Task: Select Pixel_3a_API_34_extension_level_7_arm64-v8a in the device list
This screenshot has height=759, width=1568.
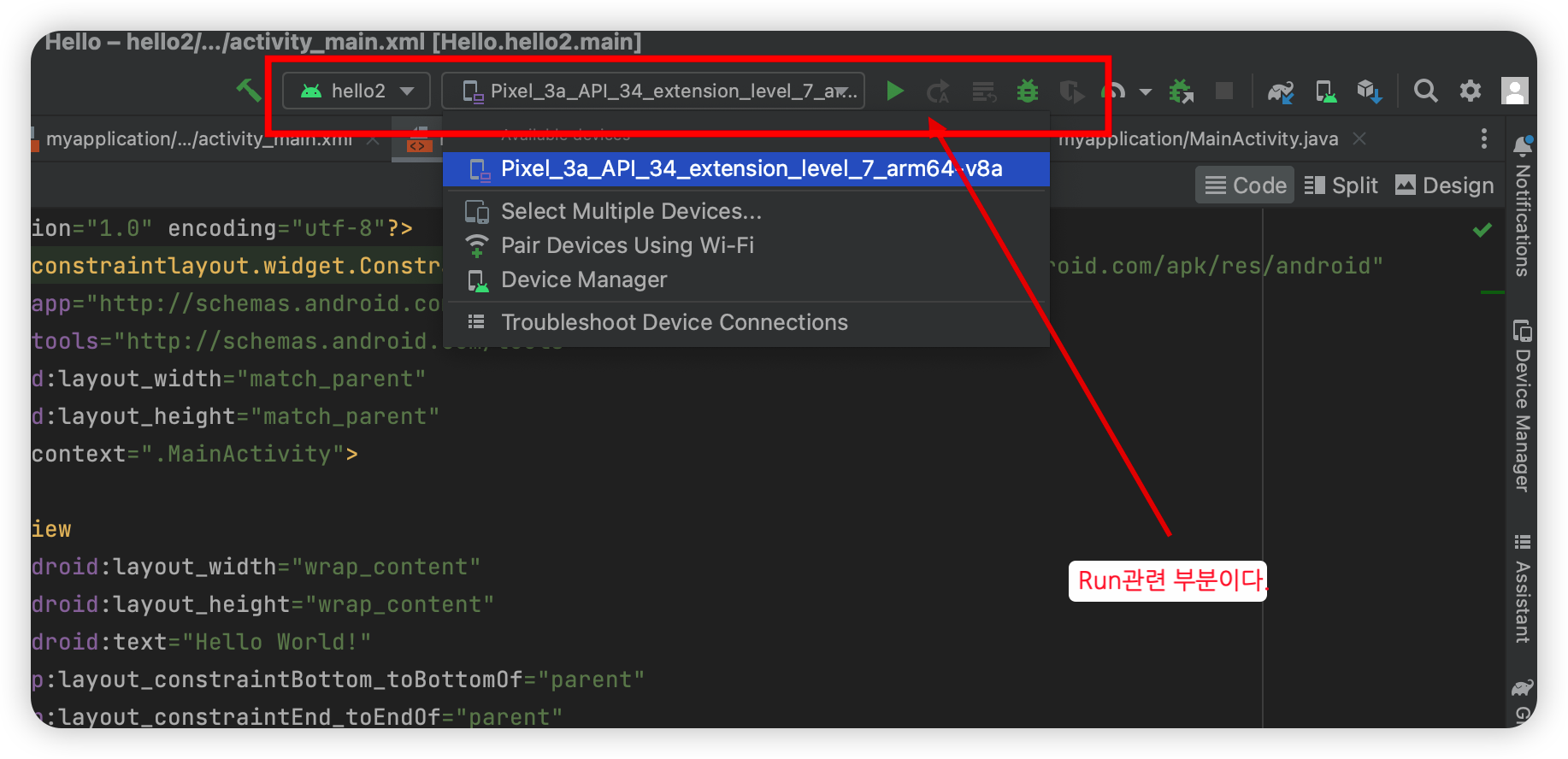Action: click(x=746, y=168)
